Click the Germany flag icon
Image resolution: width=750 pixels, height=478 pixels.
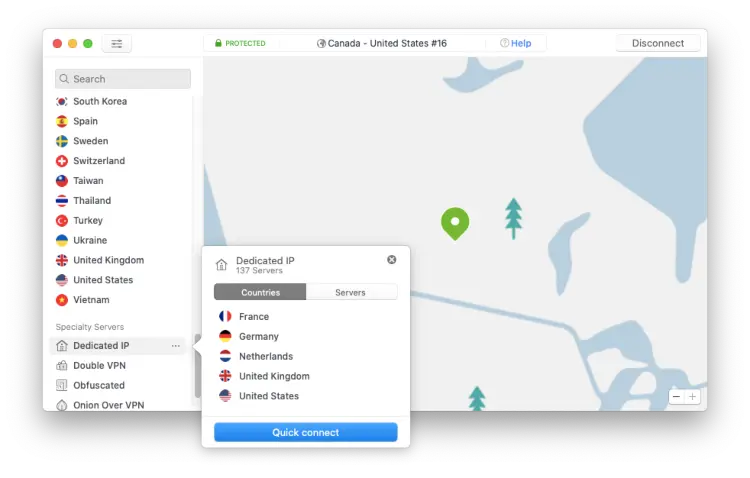[225, 336]
